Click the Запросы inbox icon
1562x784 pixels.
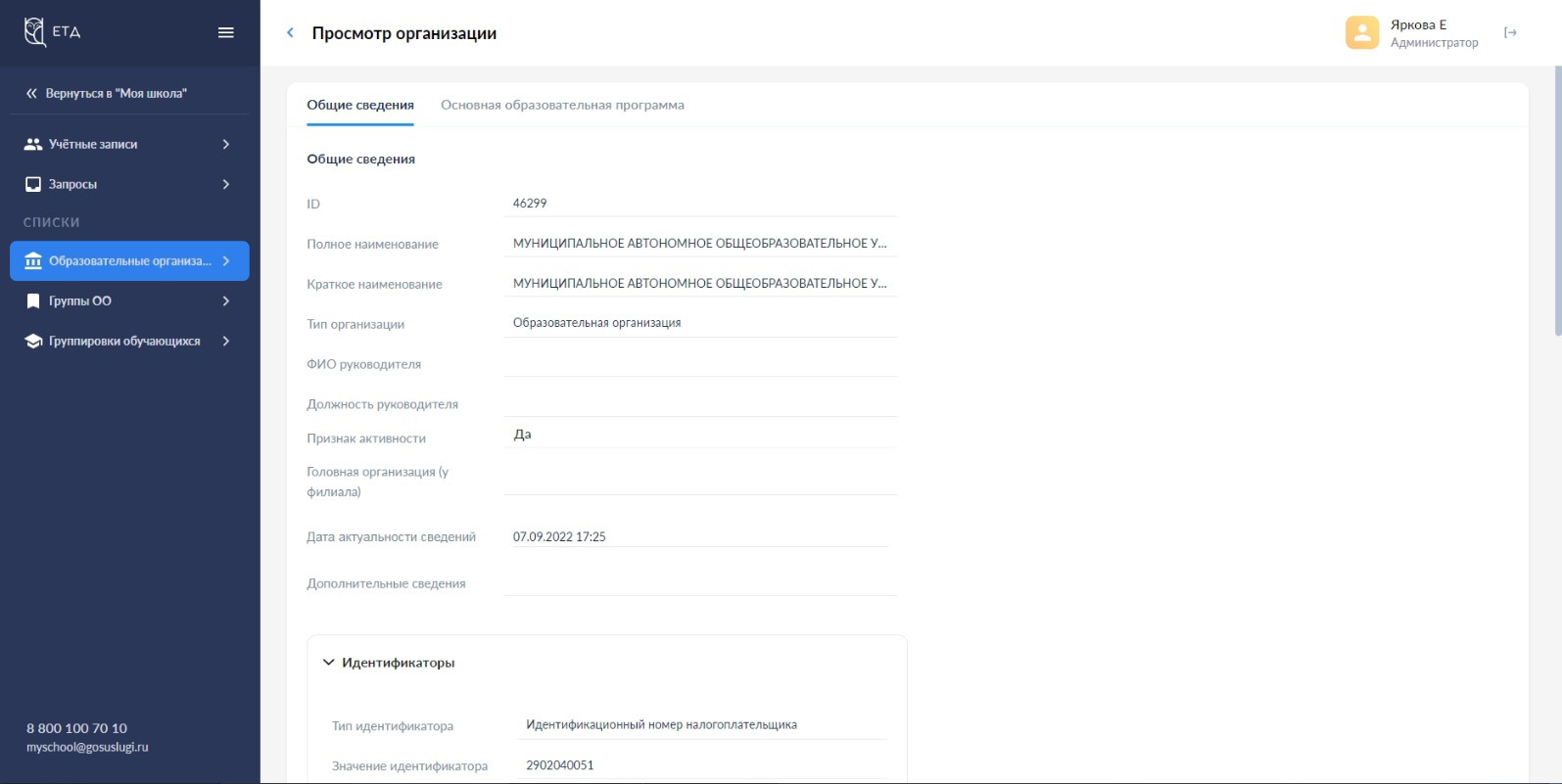[33, 184]
